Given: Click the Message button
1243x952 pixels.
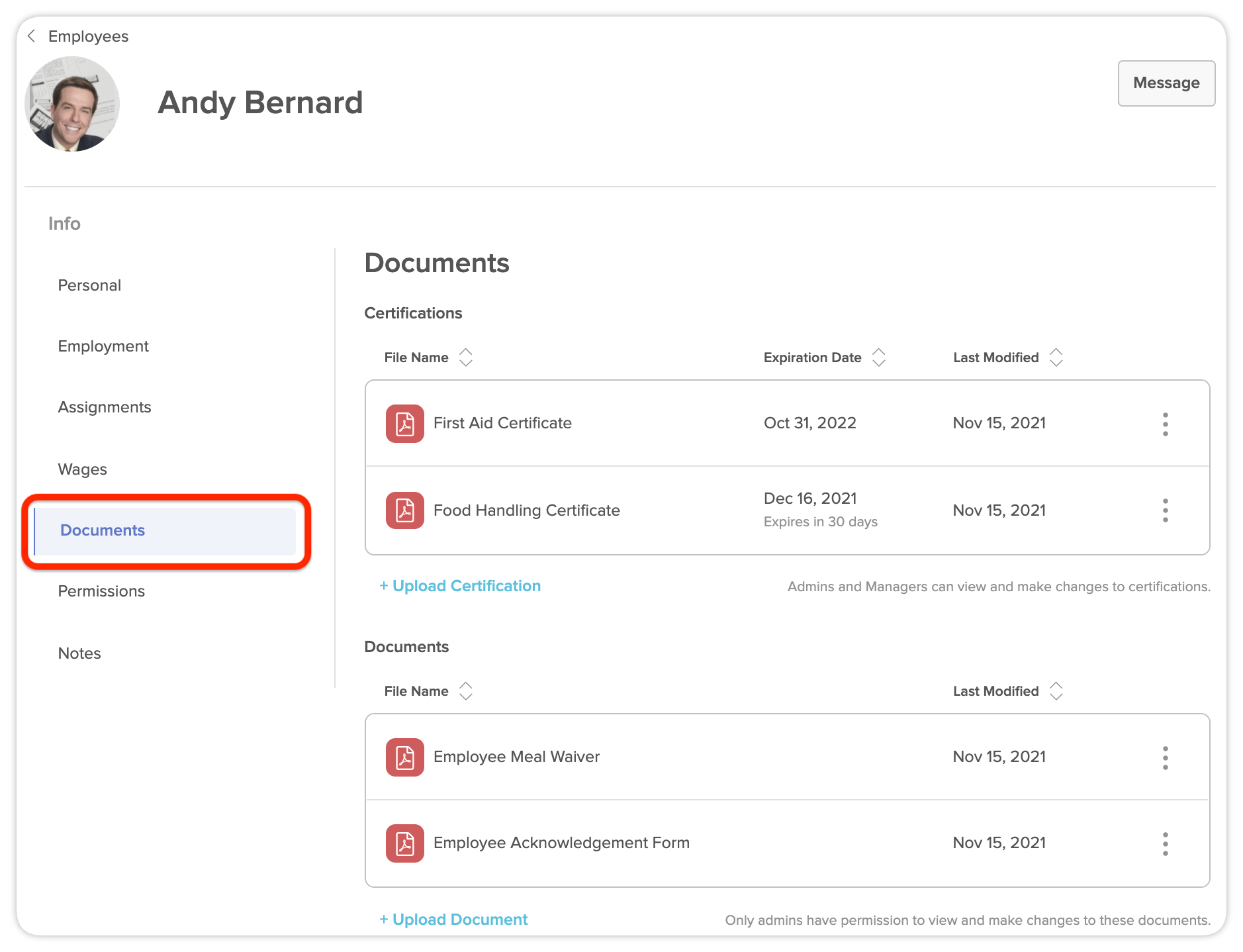Looking at the screenshot, I should (1166, 83).
